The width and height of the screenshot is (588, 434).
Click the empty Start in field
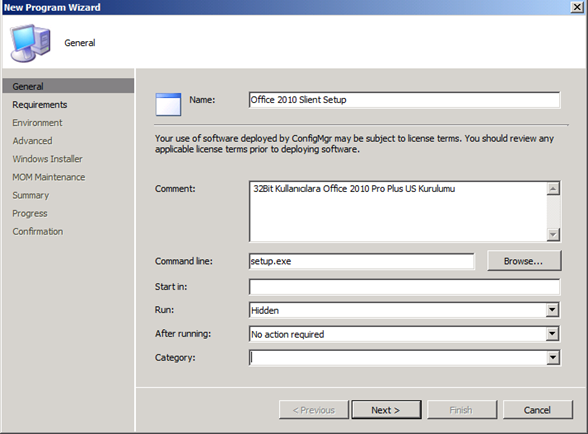(405, 287)
